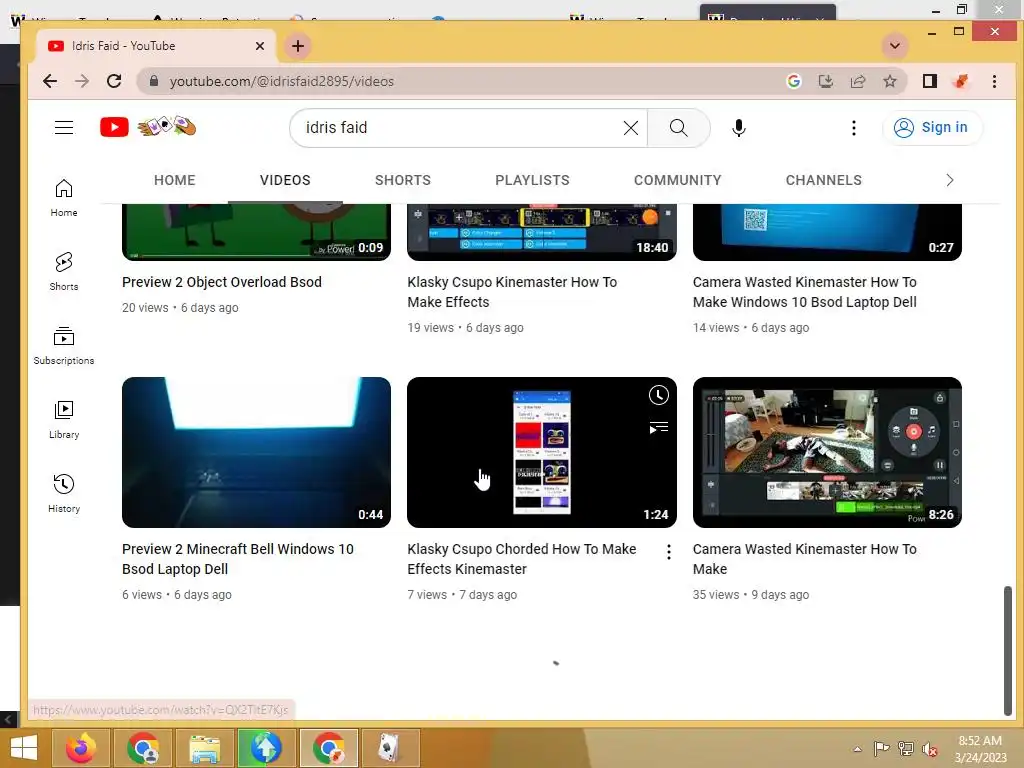Open the Preview 2 Minecraft Bell thumbnail
Image resolution: width=1024 pixels, height=768 pixels.
pyautogui.click(x=256, y=452)
